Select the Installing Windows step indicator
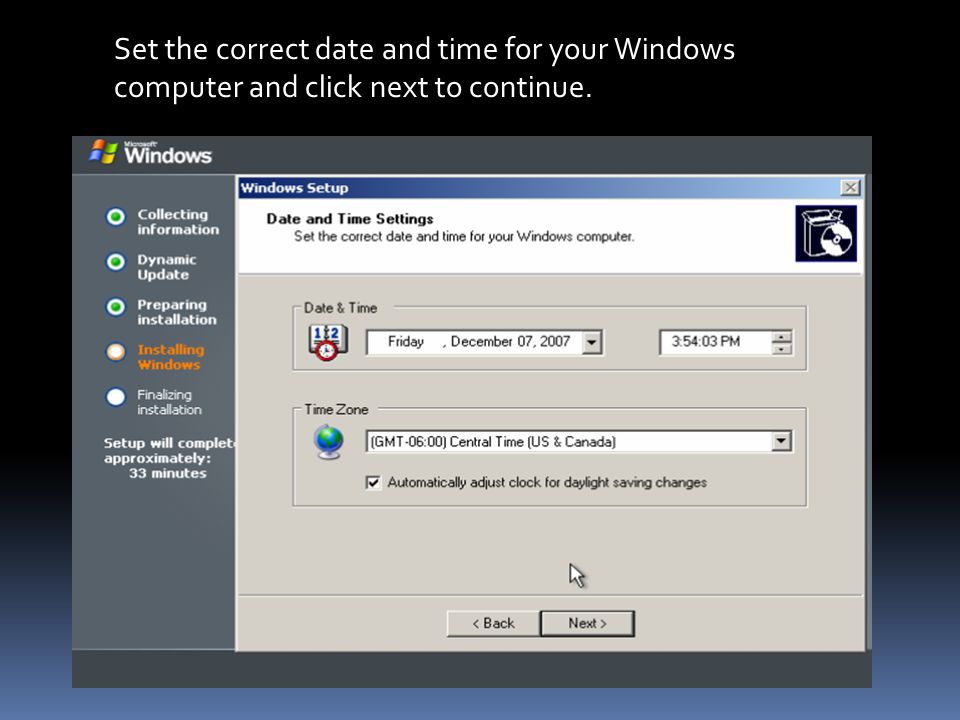This screenshot has width=960, height=720. pos(116,352)
